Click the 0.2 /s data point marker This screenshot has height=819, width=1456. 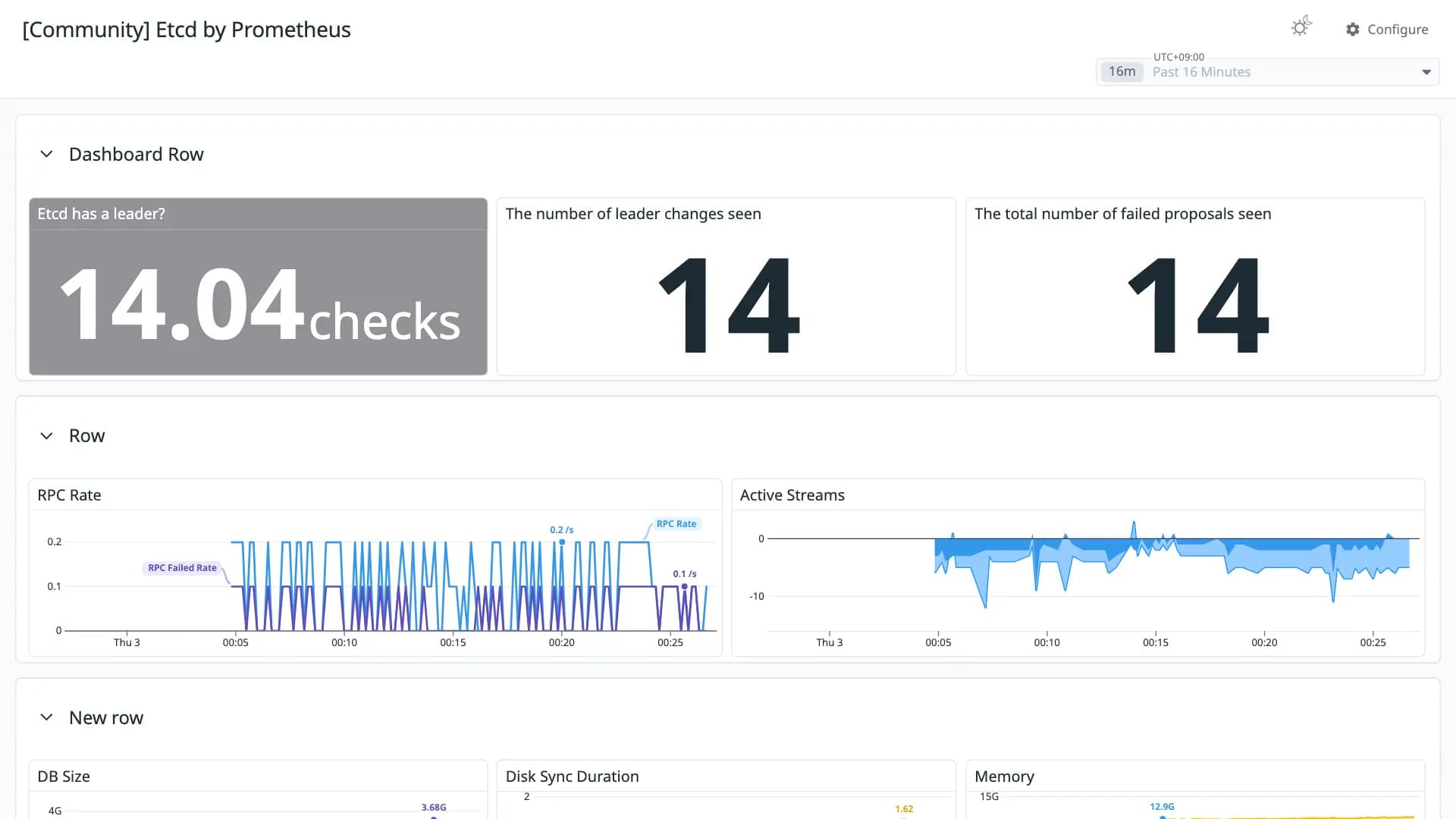coord(562,541)
